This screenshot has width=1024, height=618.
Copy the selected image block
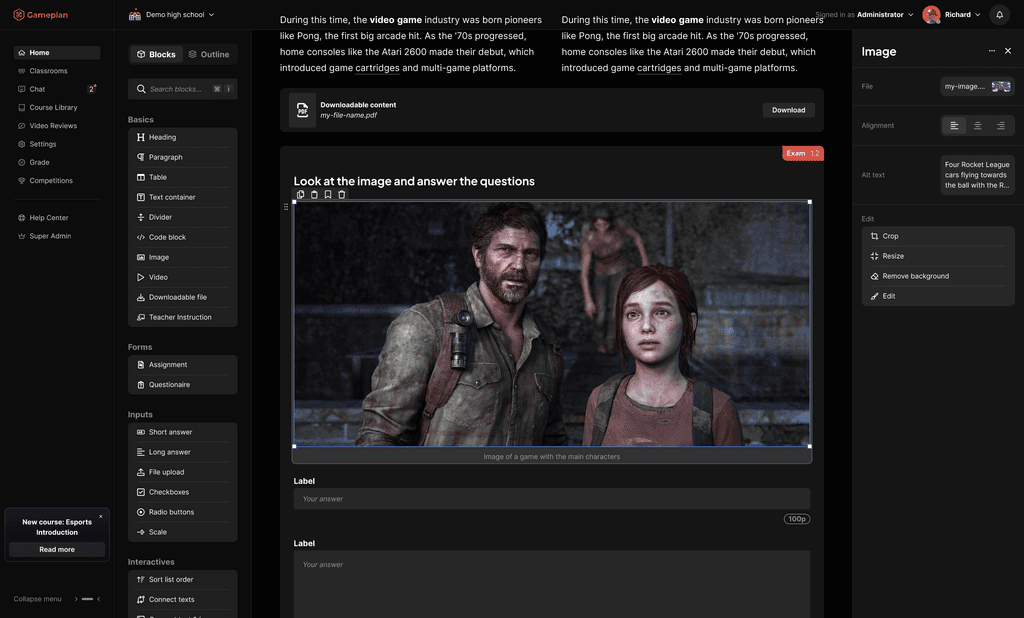pos(300,195)
